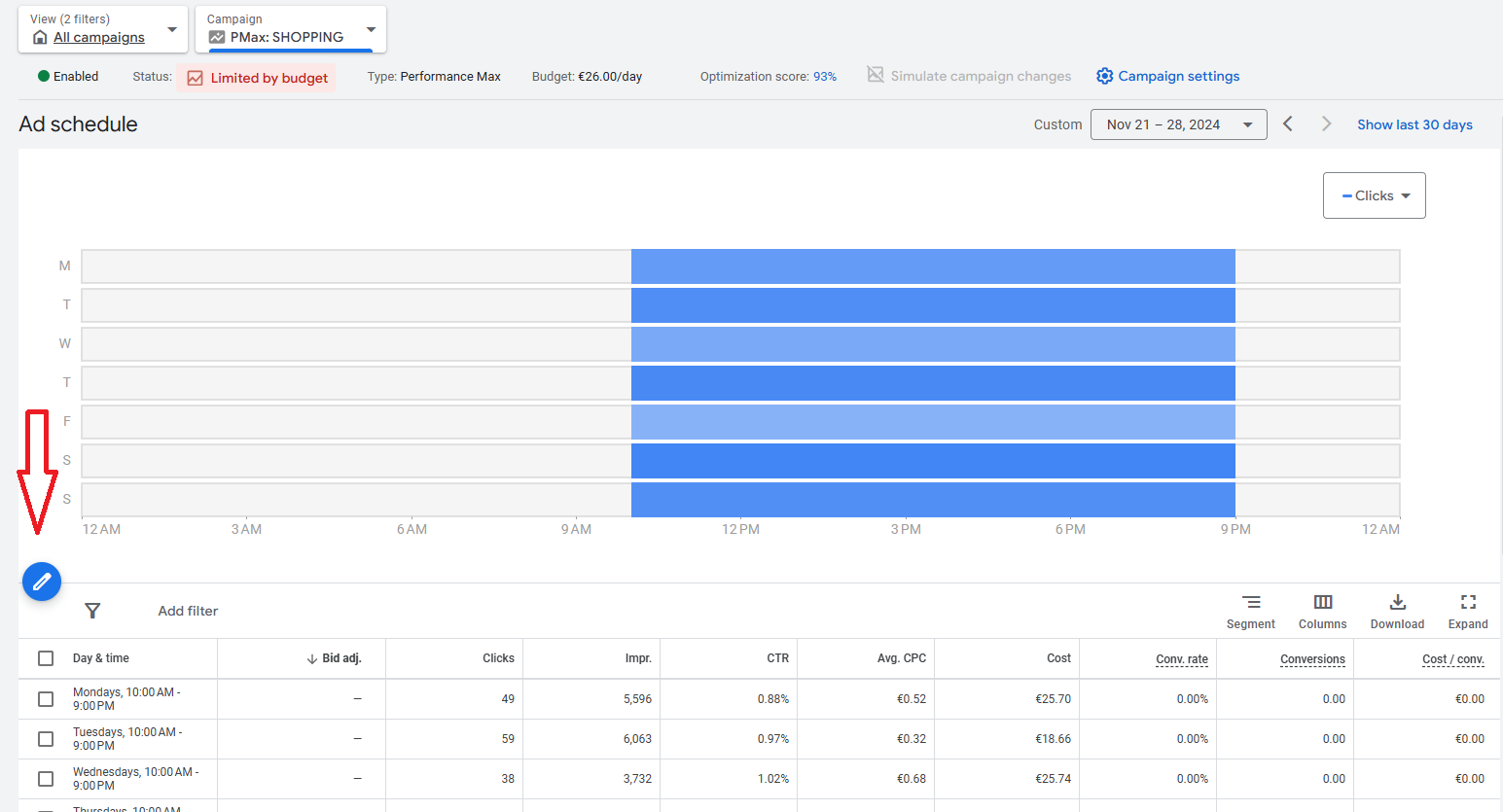Screen dimensions: 1503x812
Task: Click the blue pencil edit schedule button
Action: [x=41, y=581]
